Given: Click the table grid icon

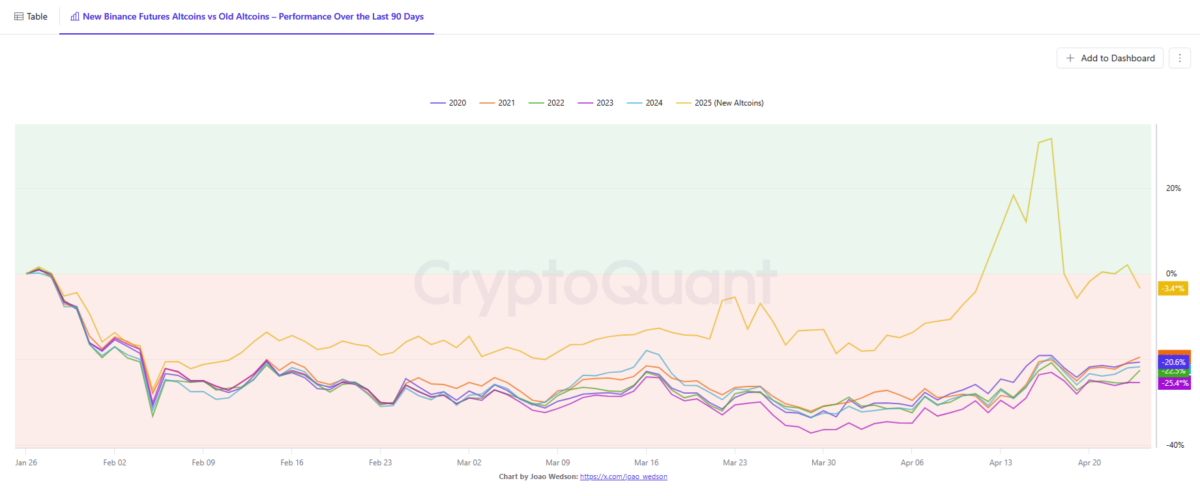Looking at the screenshot, I should pos(19,16).
